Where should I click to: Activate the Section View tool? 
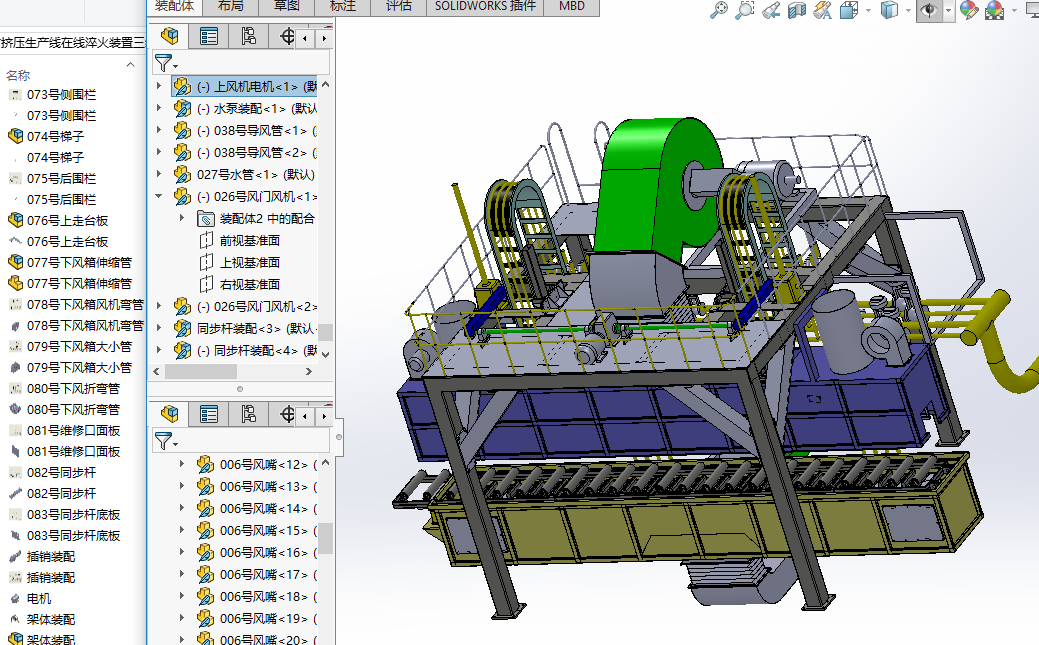[x=797, y=10]
